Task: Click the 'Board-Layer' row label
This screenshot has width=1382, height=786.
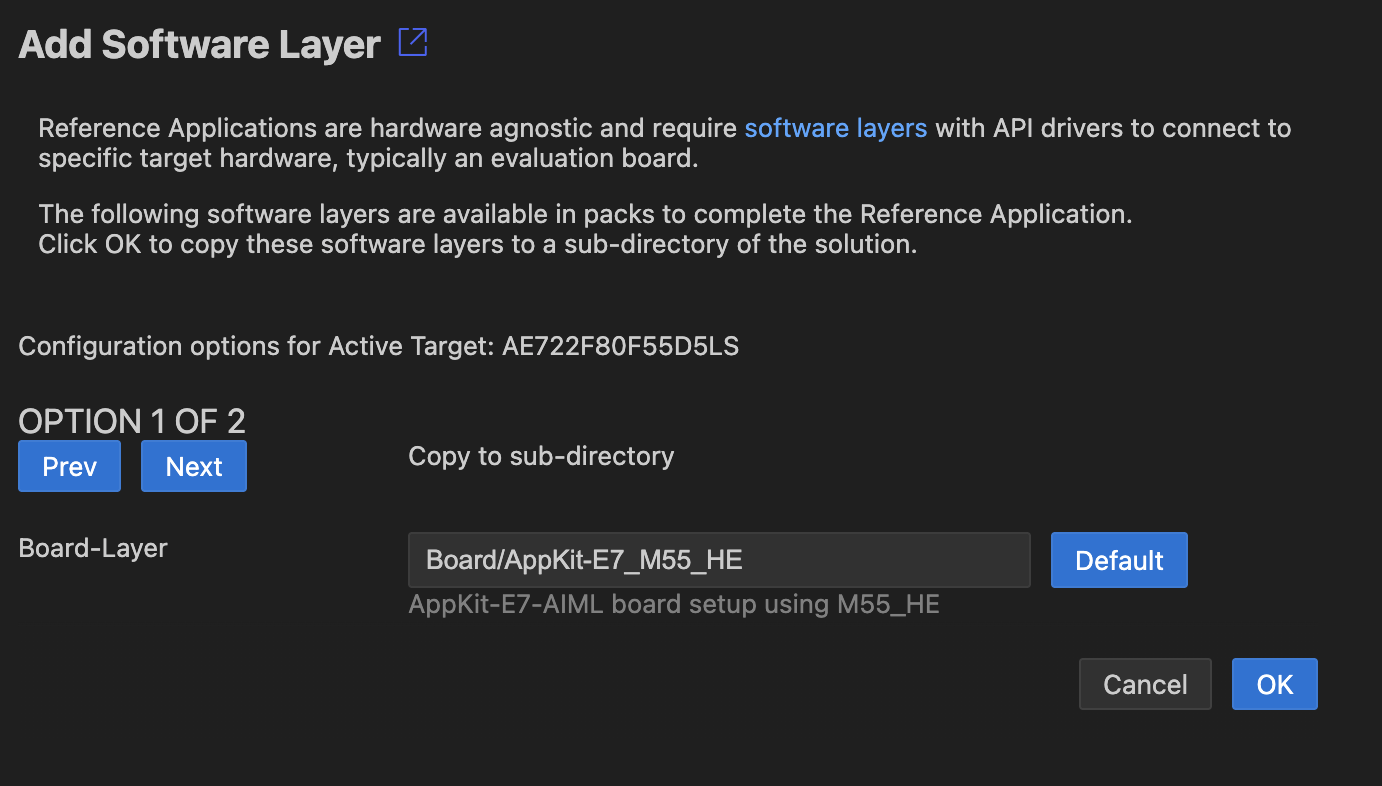Action: coord(93,548)
